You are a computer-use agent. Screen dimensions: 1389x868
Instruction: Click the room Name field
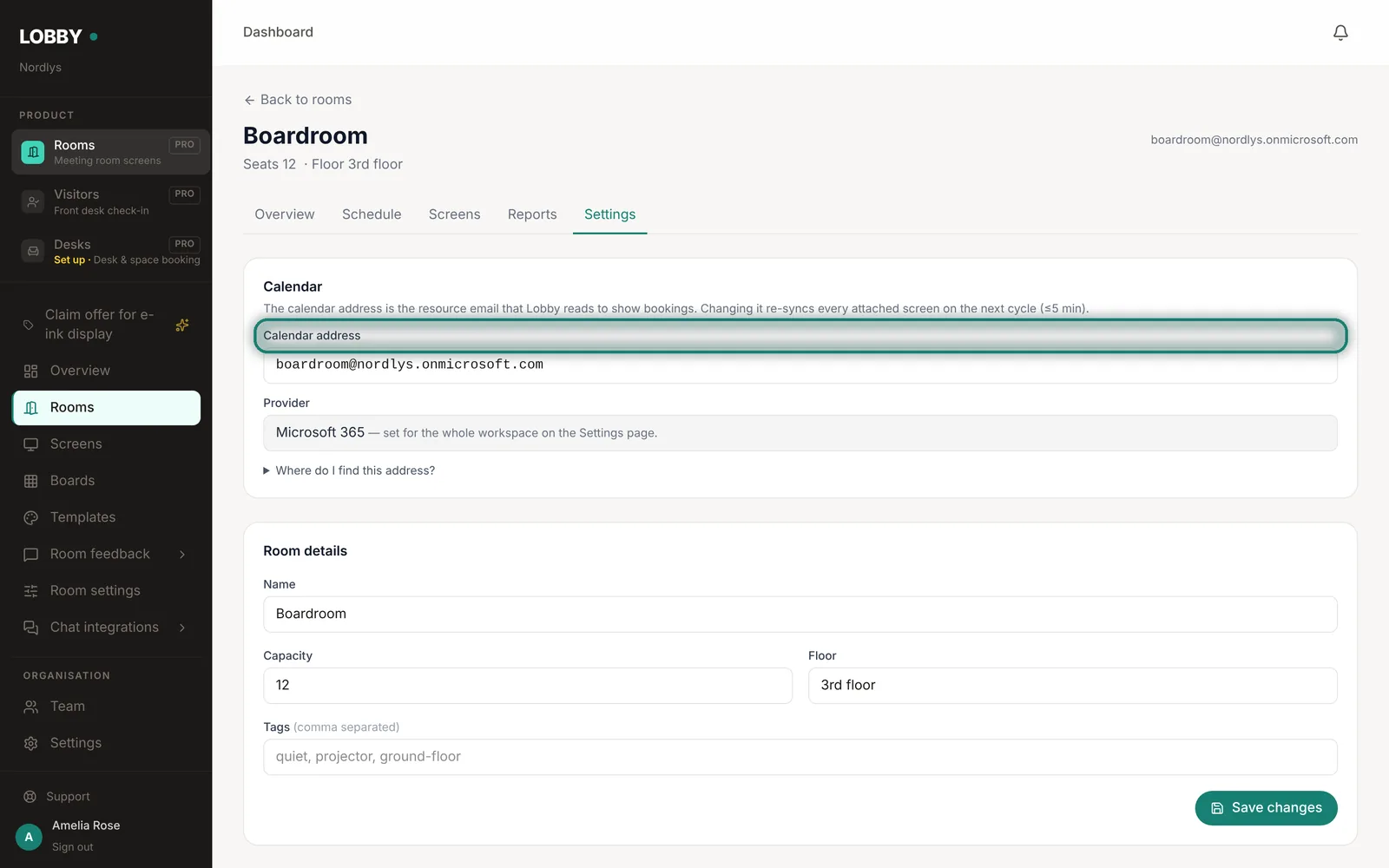(x=800, y=614)
